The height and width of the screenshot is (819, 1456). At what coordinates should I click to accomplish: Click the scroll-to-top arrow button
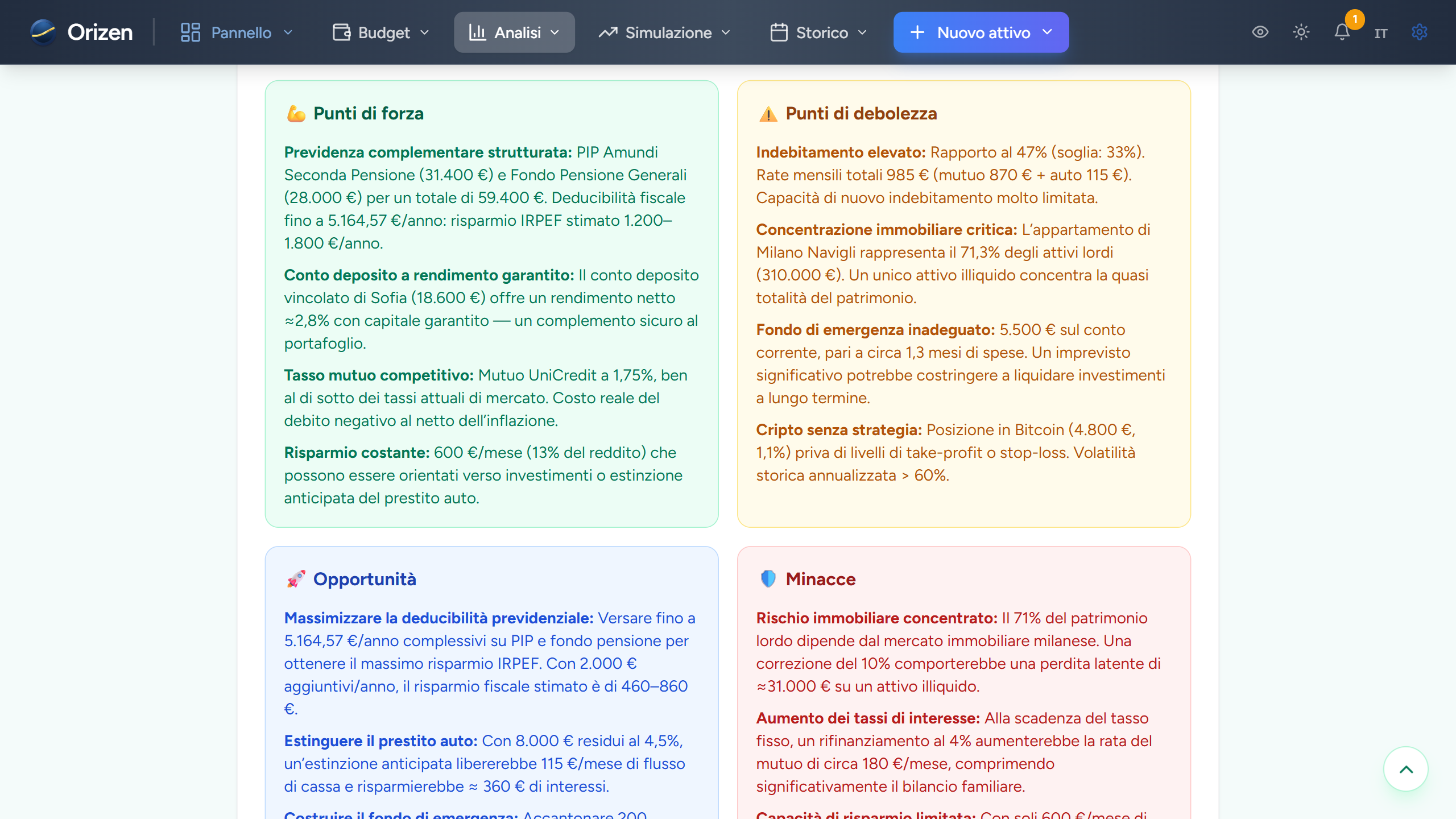(x=1405, y=769)
